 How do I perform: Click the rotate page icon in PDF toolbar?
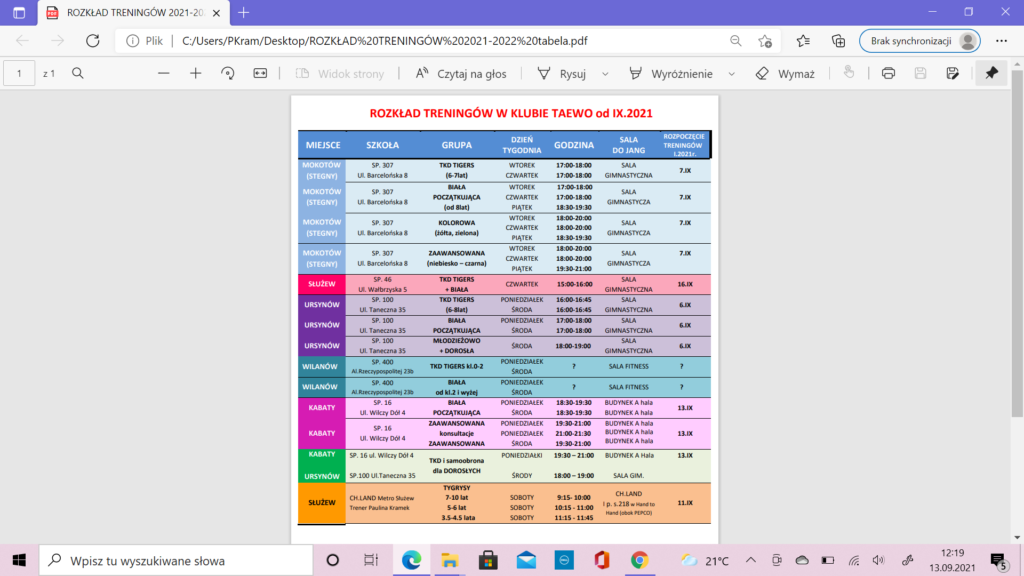[228, 73]
